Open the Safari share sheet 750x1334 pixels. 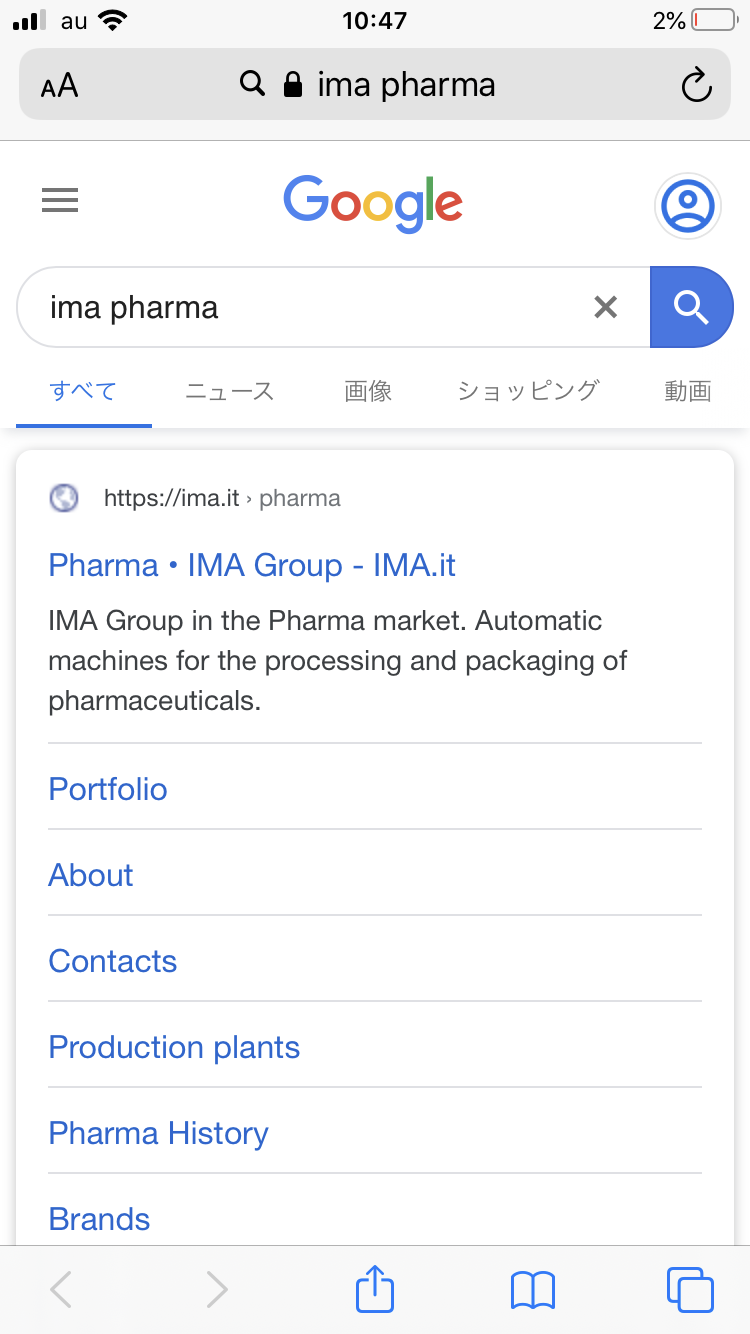375,1289
